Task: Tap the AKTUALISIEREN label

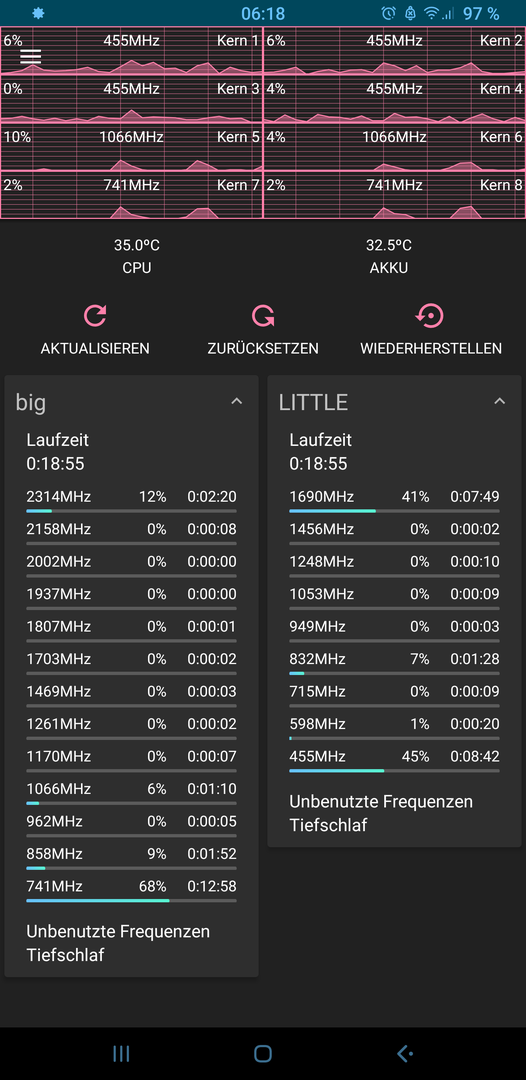Action: tap(95, 349)
